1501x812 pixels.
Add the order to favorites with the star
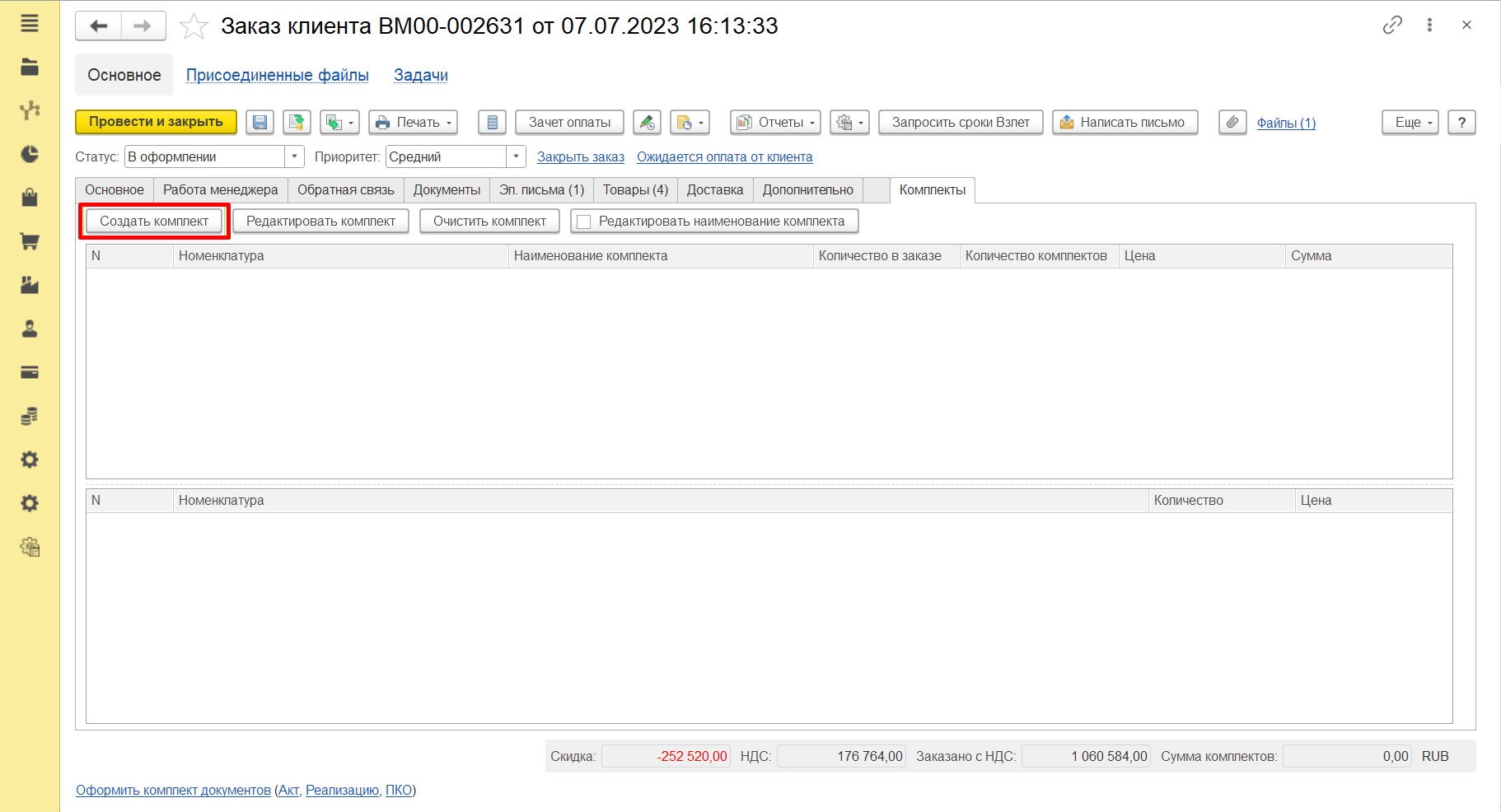(194, 26)
